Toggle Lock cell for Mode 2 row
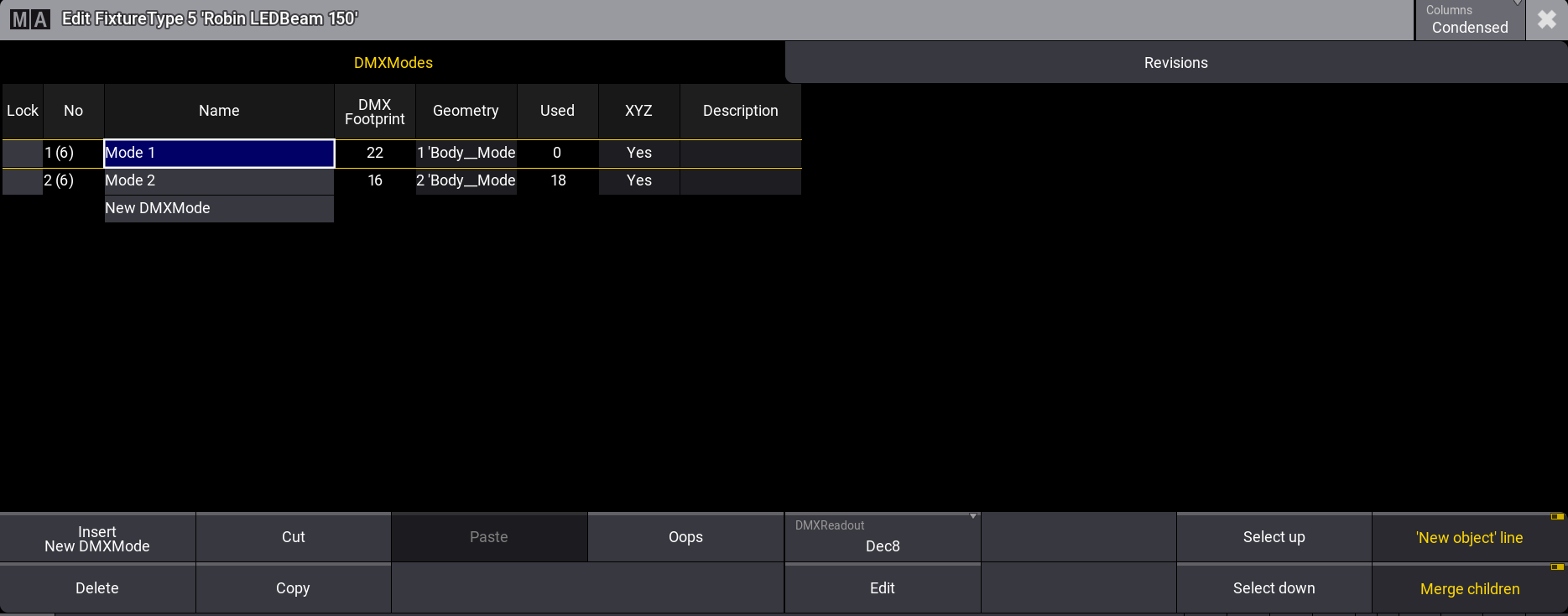This screenshot has height=616, width=1568. pos(23,180)
